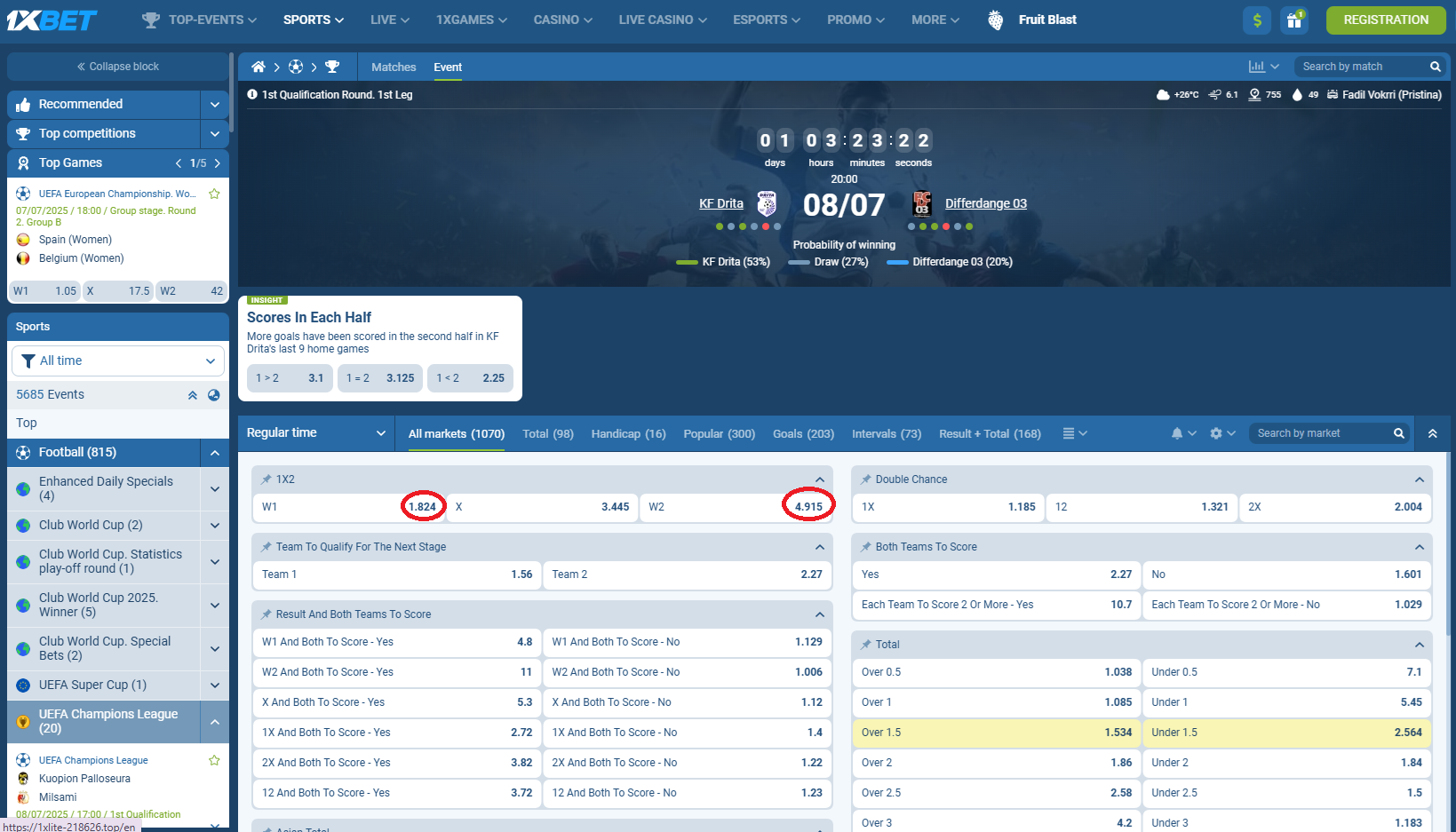Viewport: 1456px width, 832px height.
Task: Click the football breadcrumb icon
Action: tap(296, 67)
